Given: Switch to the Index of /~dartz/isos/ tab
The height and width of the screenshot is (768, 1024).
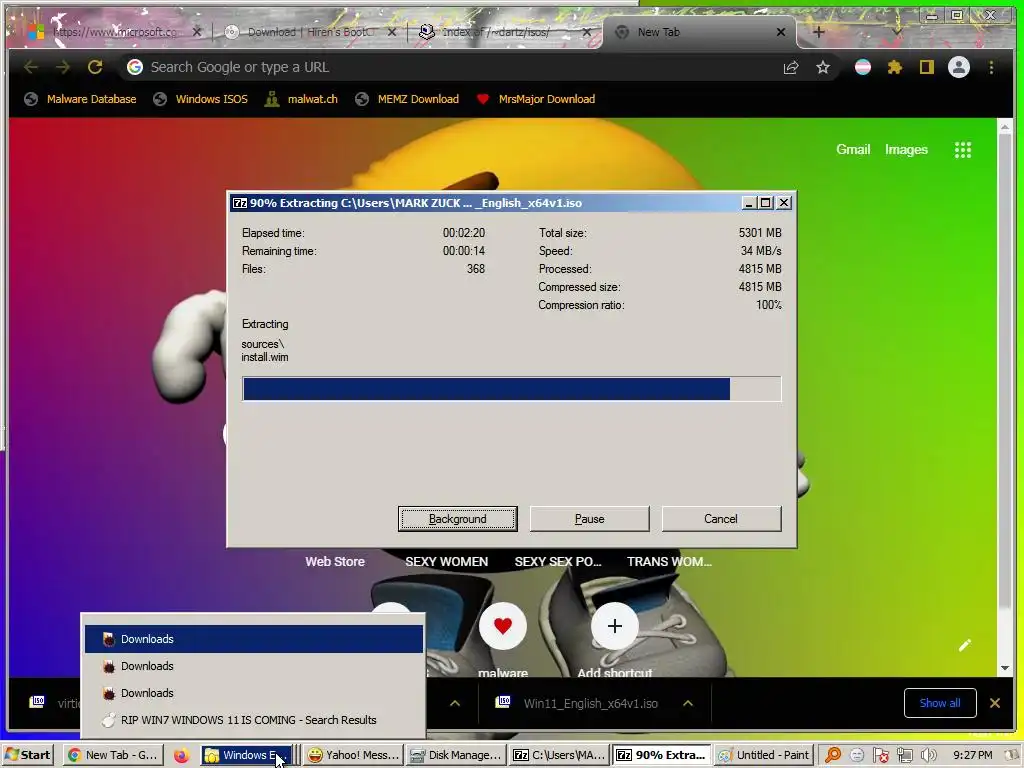Looking at the screenshot, I should tap(503, 32).
